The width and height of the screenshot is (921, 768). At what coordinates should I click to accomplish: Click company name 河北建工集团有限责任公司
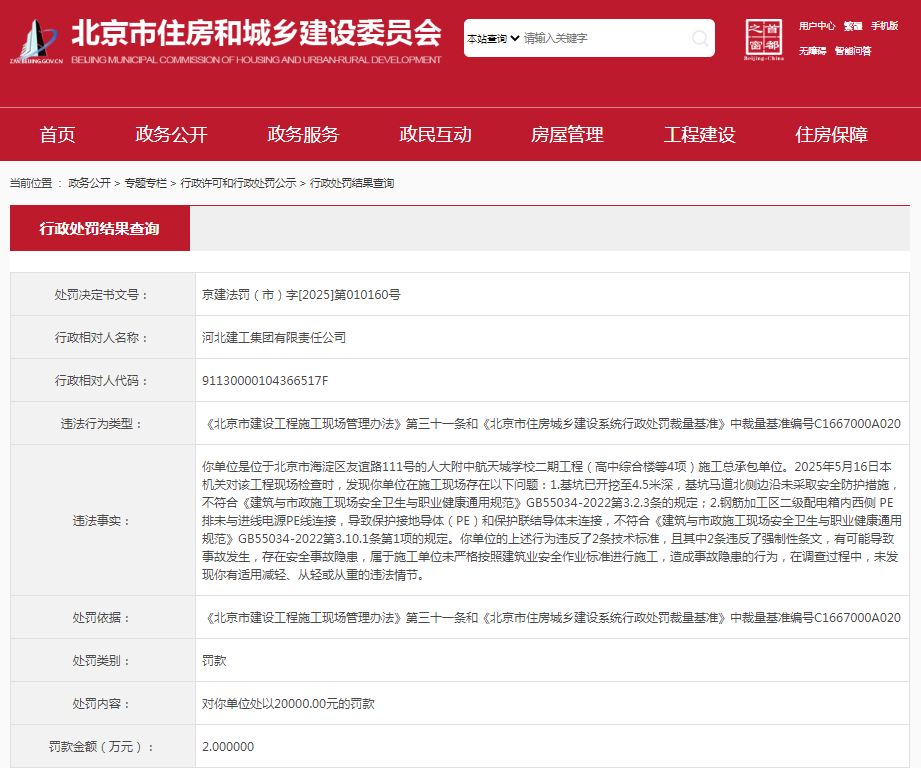point(274,338)
